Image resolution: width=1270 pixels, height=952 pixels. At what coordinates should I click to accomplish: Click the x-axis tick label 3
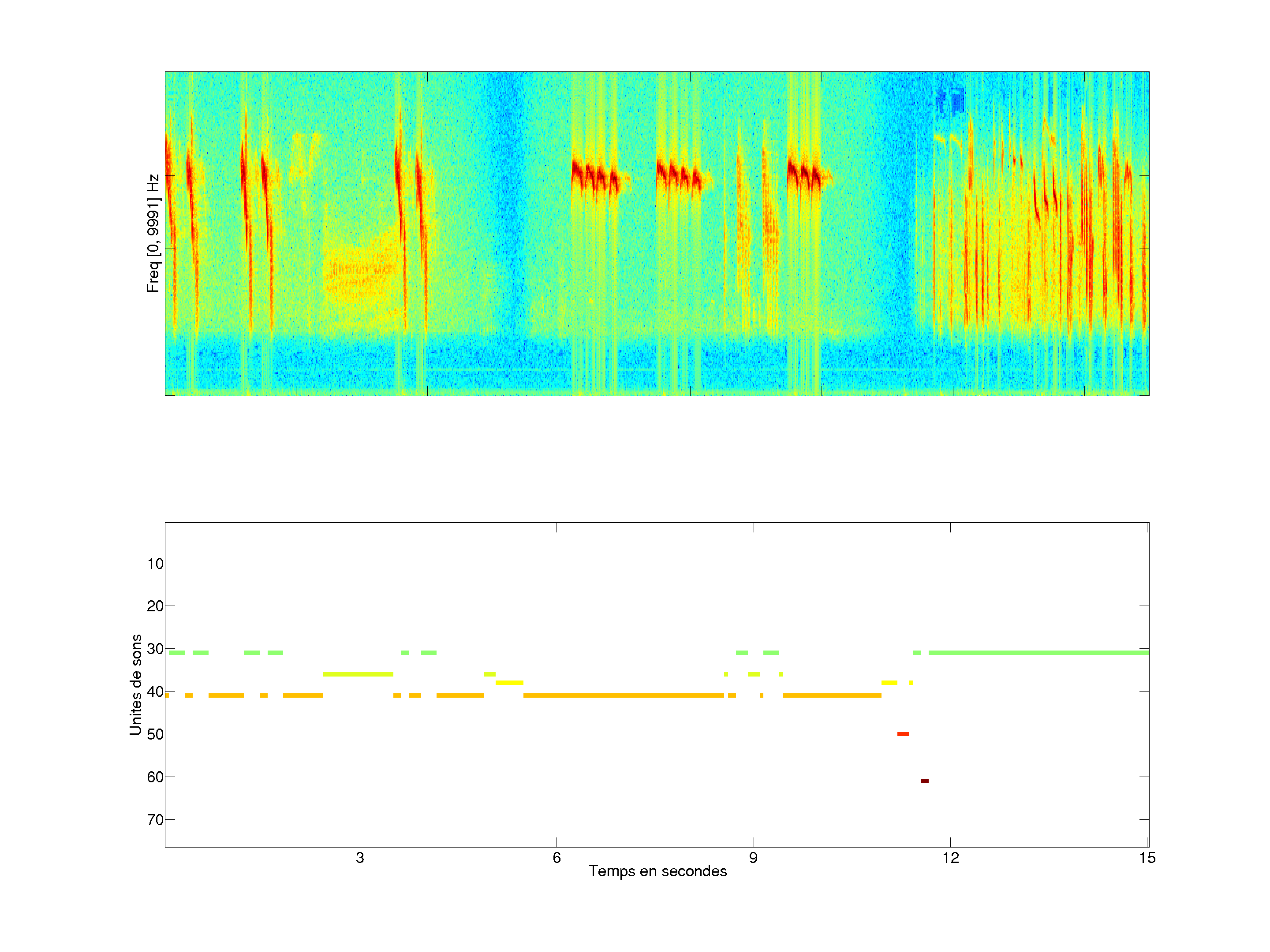(359, 858)
